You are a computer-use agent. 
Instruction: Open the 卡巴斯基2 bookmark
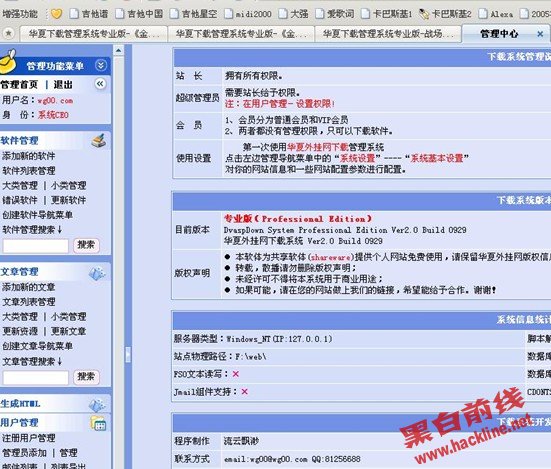[446, 14]
